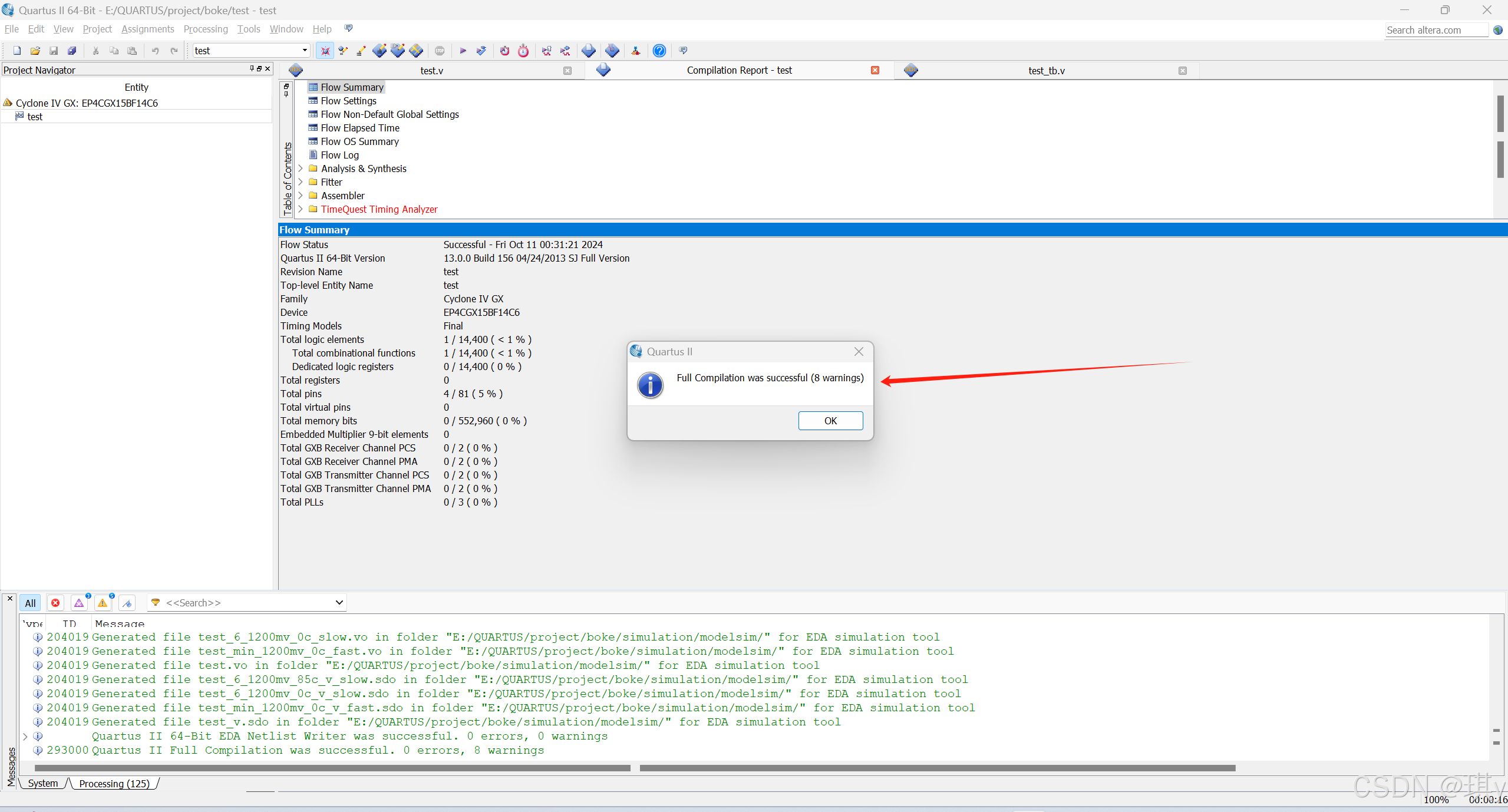This screenshot has height=812, width=1508.
Task: Switch to the test_tb.v tab
Action: pos(1046,71)
